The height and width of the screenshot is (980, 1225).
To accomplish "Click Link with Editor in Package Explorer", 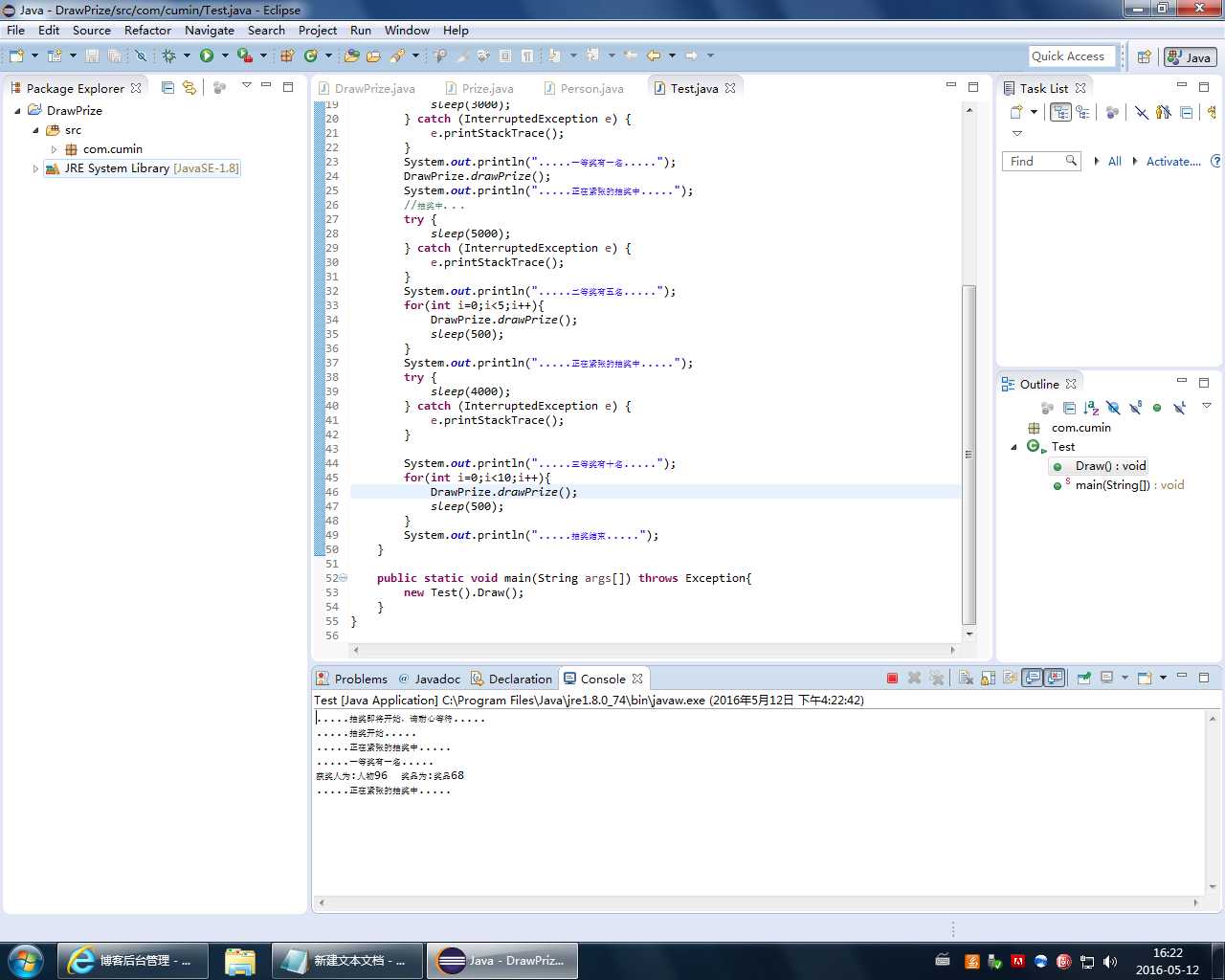I will 189,88.
